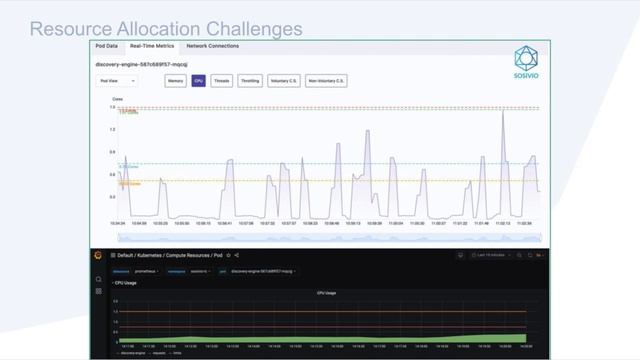Select the Real-Time Metrics tab
The height and width of the screenshot is (360, 640).
coord(152,46)
